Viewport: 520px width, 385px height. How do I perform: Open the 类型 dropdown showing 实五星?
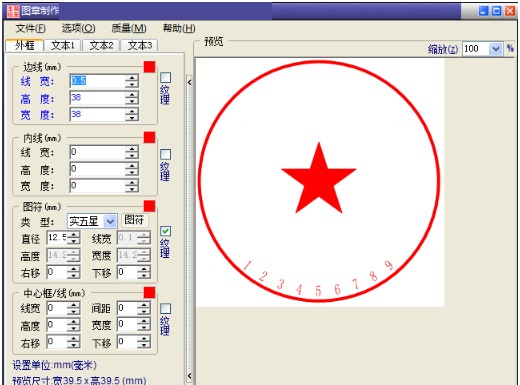[x=110, y=221]
